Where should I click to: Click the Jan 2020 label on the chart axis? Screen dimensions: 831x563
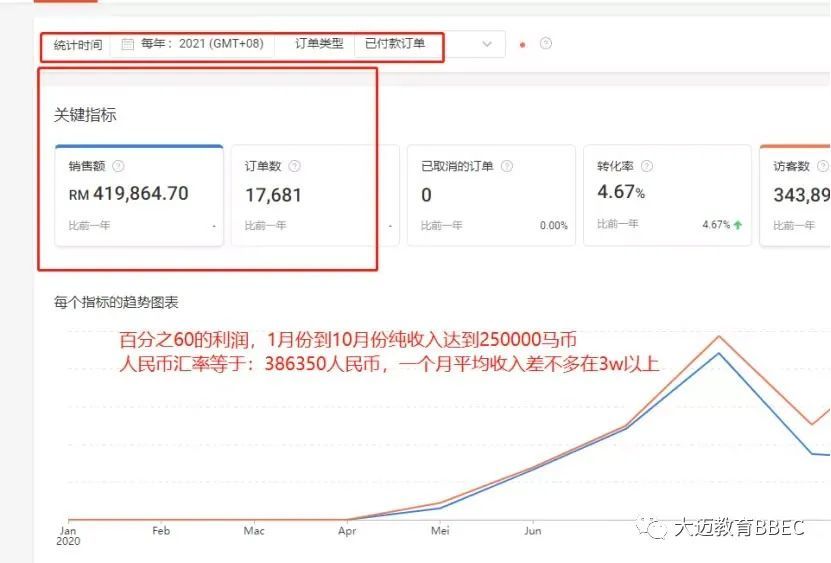coord(68,536)
